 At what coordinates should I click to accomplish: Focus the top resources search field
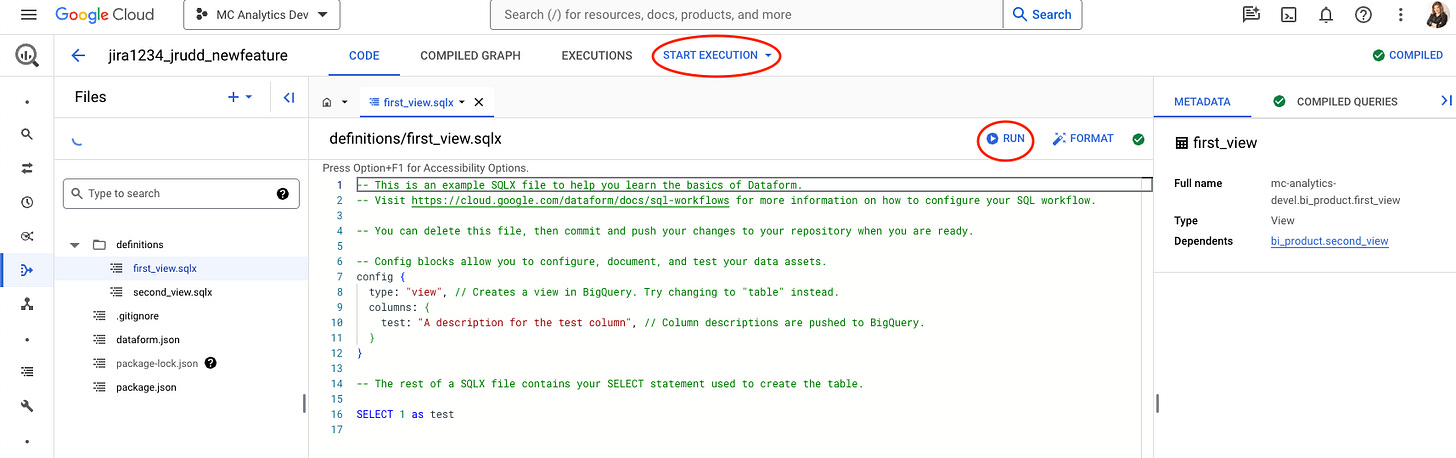[x=747, y=15]
